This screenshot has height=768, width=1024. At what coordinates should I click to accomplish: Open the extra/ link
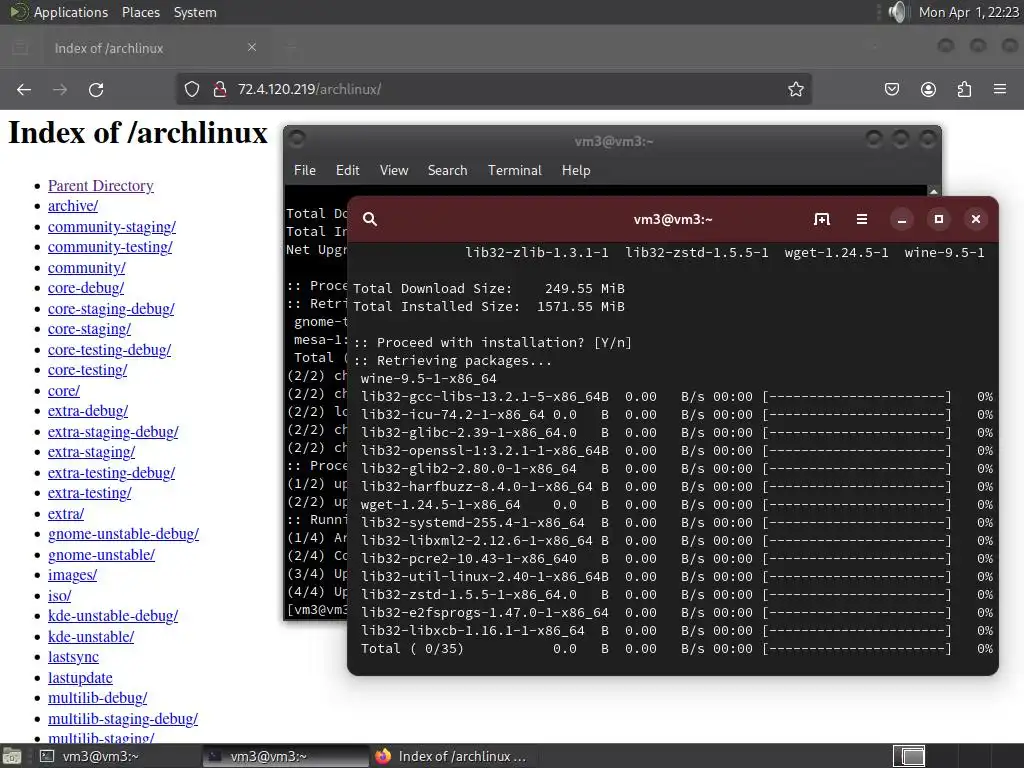coord(65,514)
